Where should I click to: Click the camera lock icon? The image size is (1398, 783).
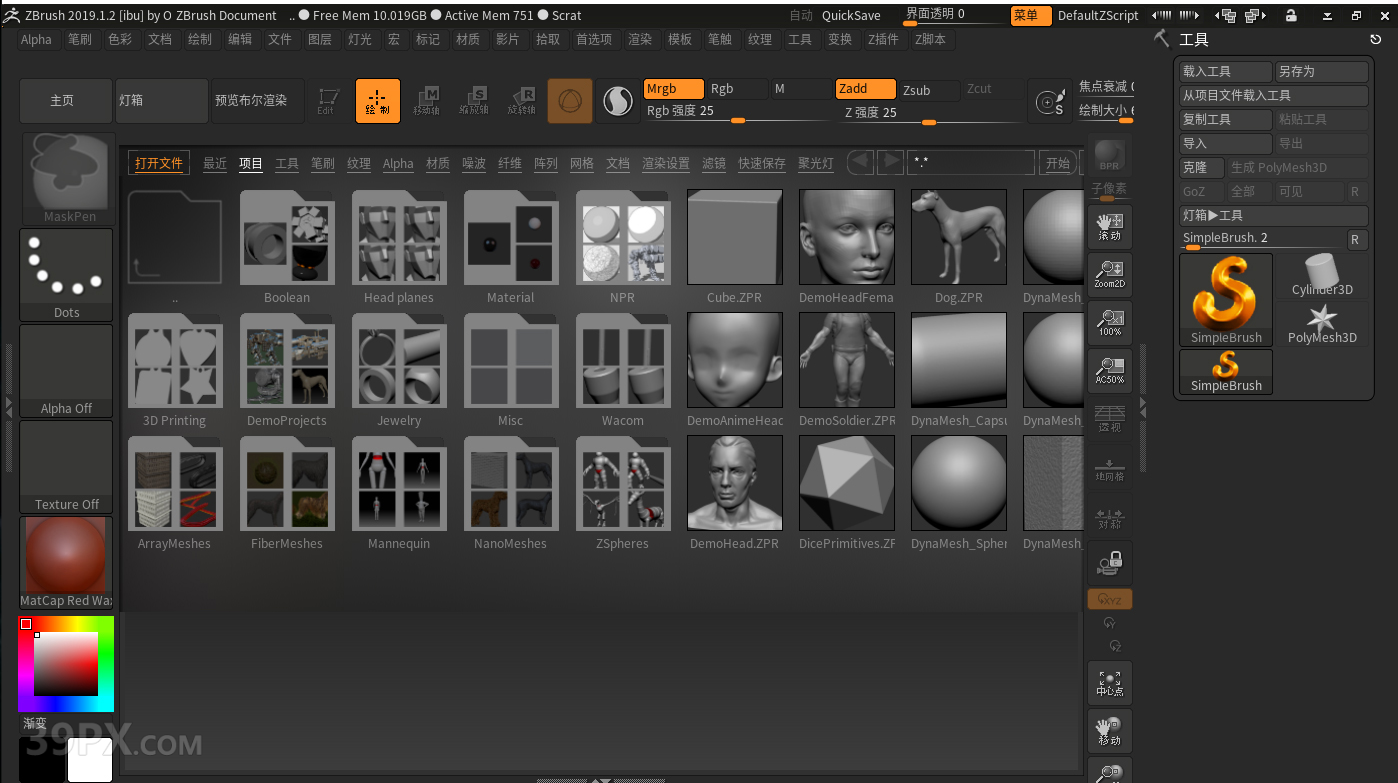click(x=1110, y=563)
